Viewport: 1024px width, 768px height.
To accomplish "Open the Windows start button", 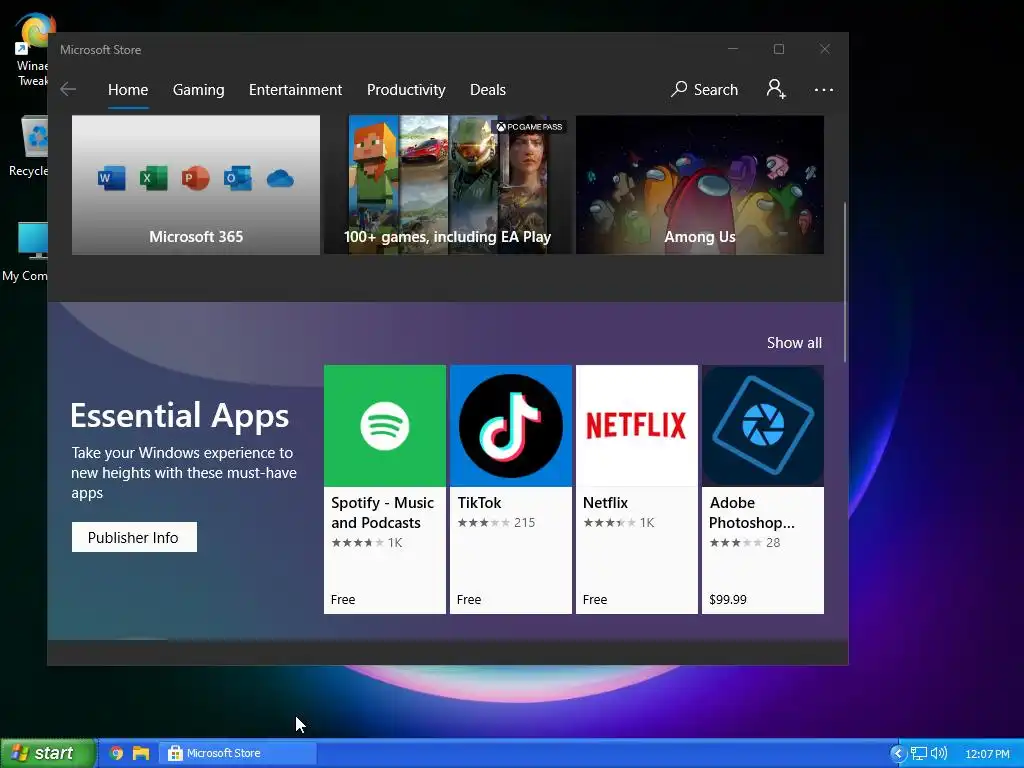I will [x=47, y=753].
